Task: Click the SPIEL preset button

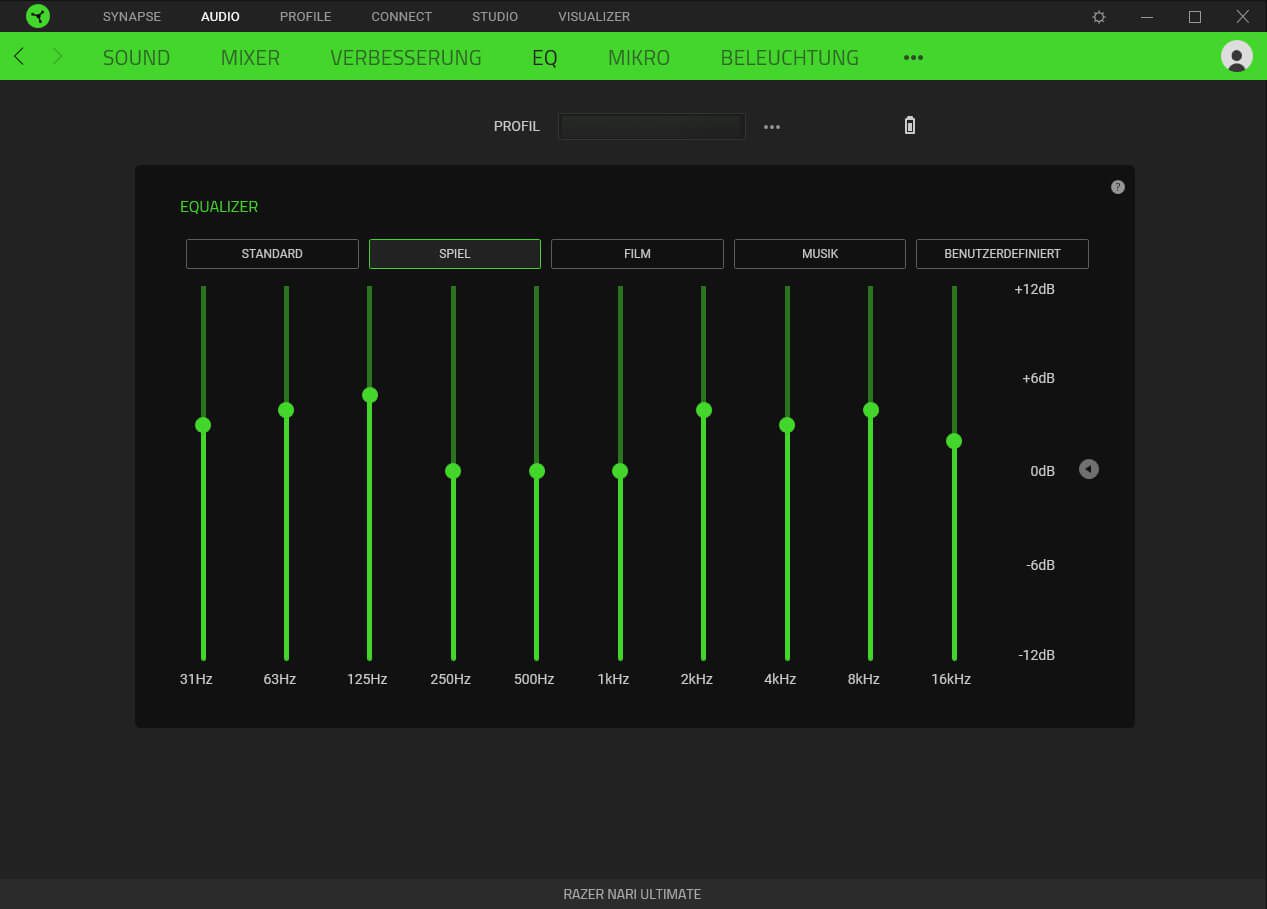Action: coord(455,254)
